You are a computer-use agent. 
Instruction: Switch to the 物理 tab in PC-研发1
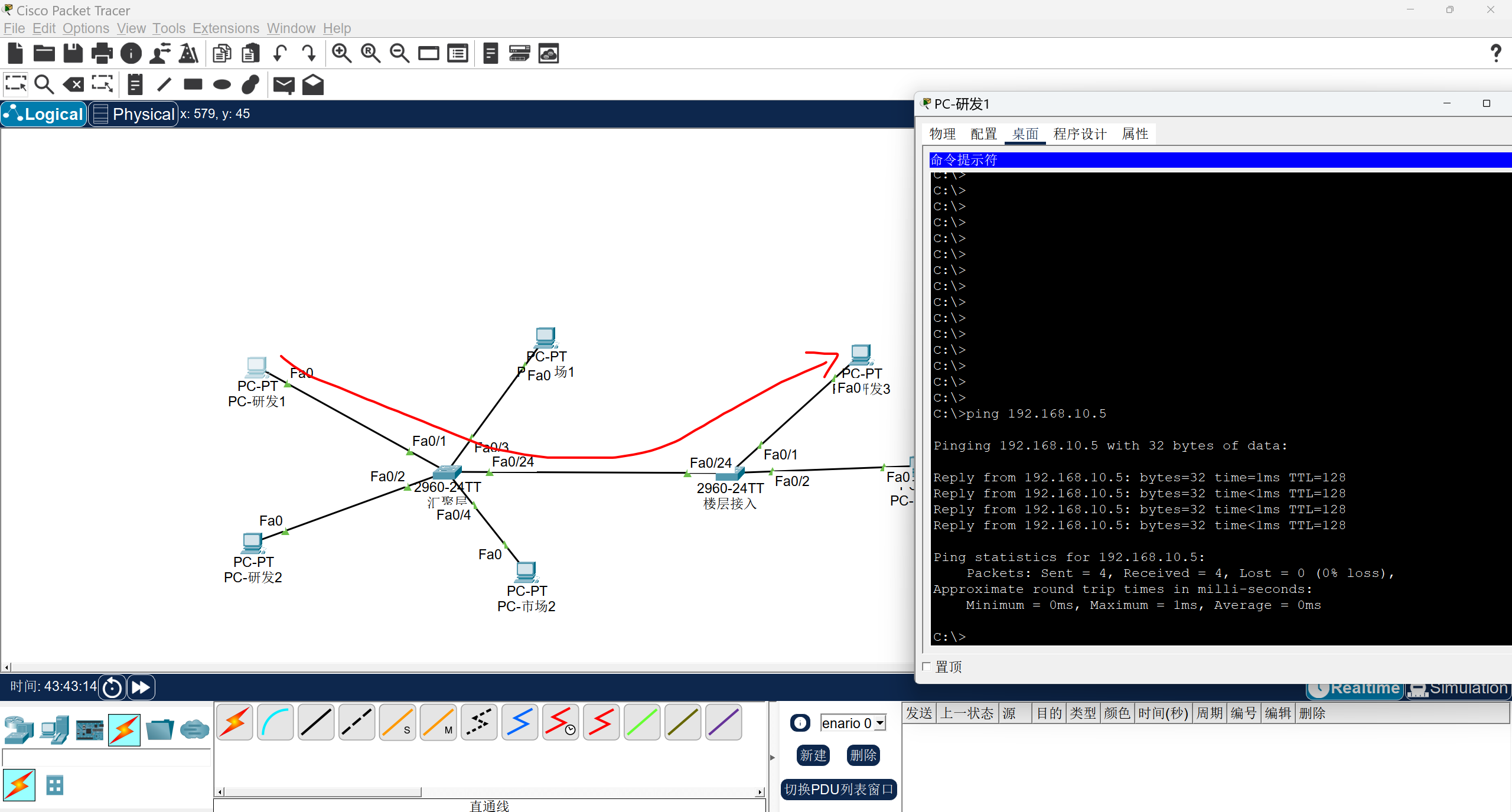pyautogui.click(x=943, y=134)
